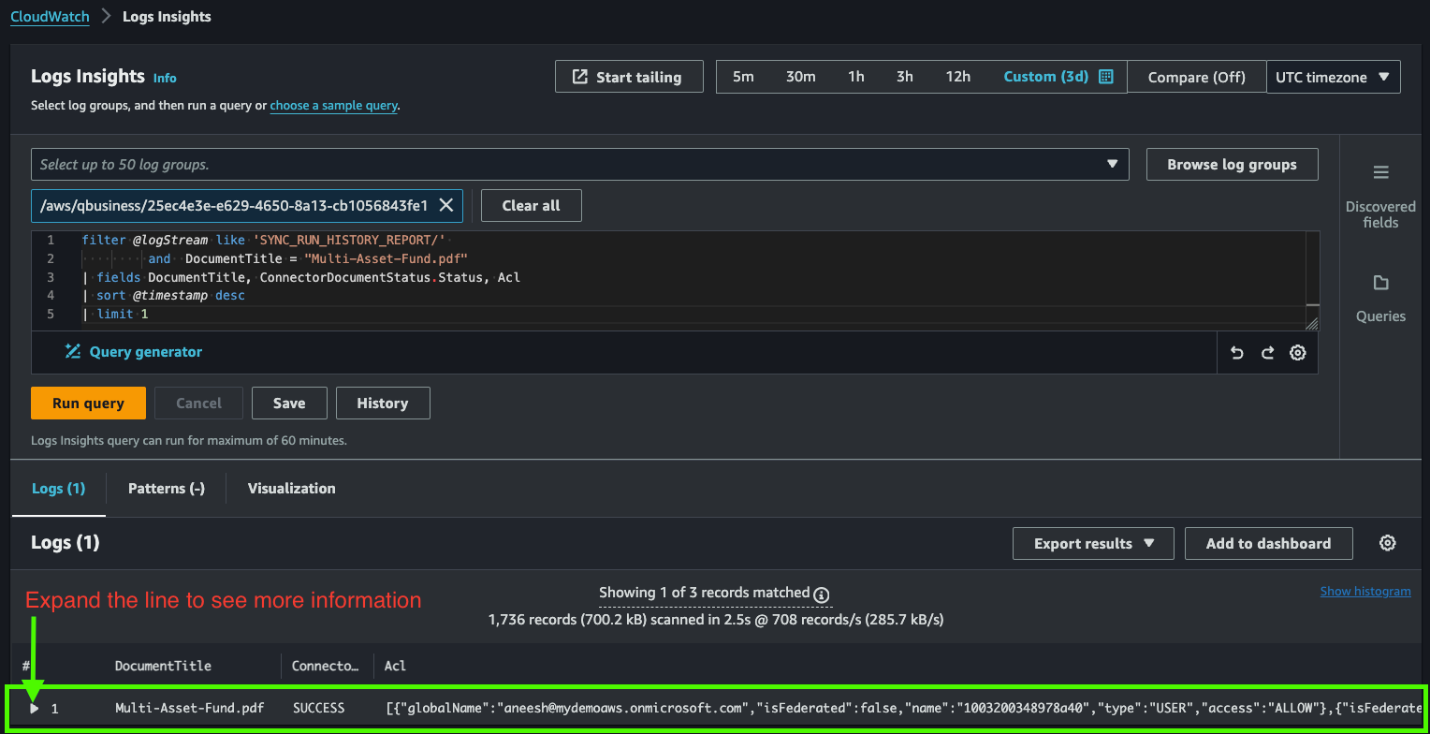Select the 1h time range

point(856,77)
